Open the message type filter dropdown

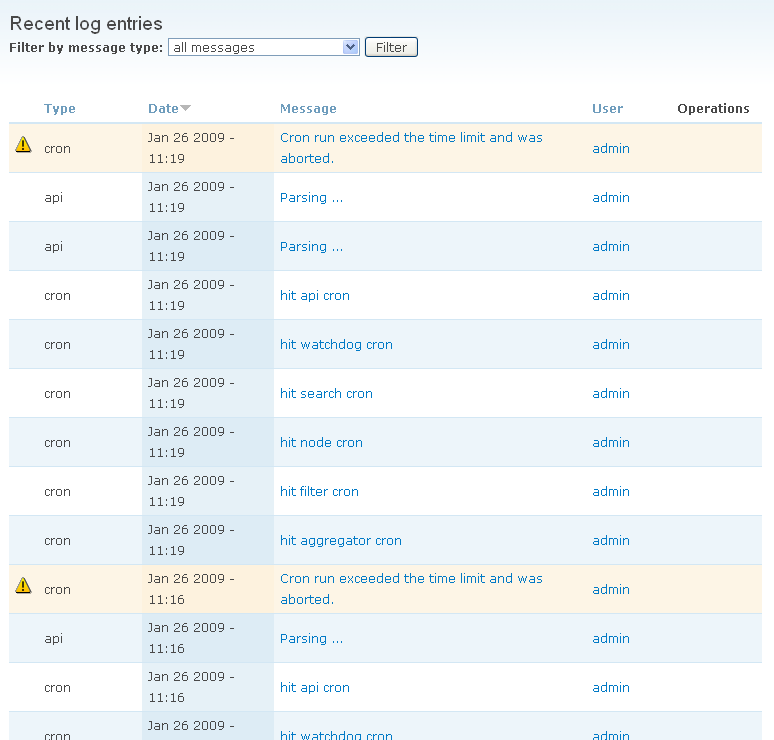(x=264, y=47)
